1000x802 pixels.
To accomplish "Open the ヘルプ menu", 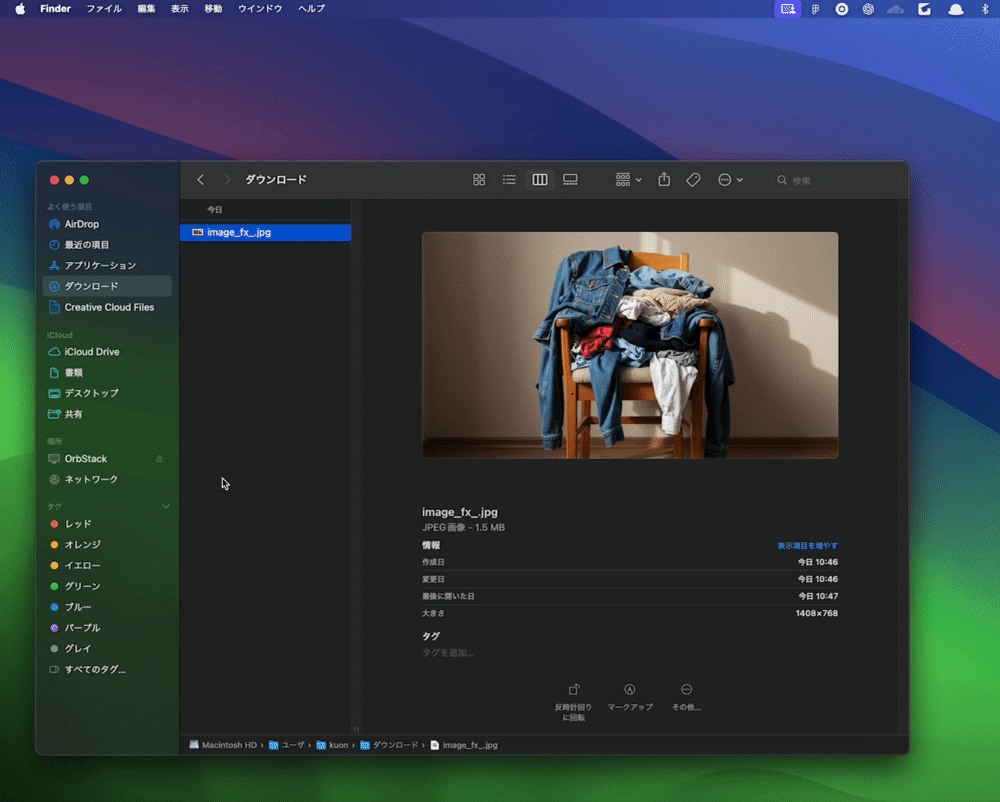I will 311,9.
